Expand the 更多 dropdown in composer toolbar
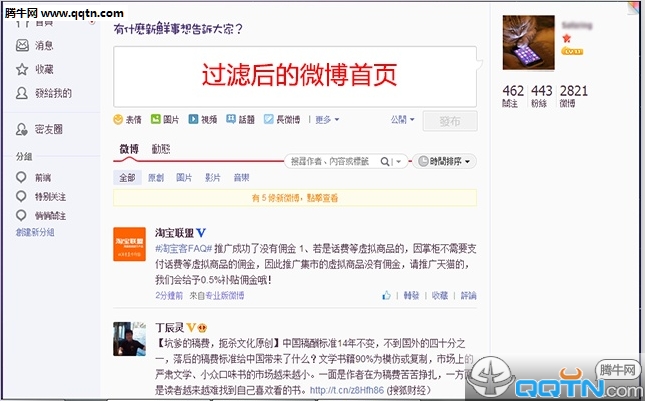This screenshot has width=645, height=401. (x=327, y=120)
